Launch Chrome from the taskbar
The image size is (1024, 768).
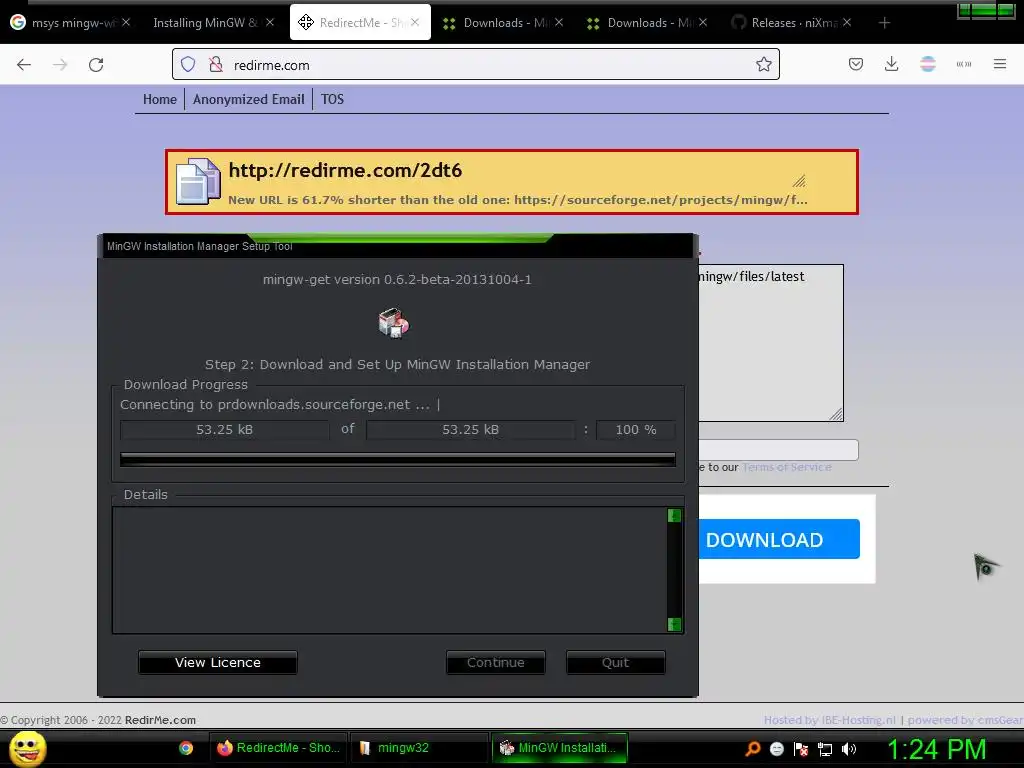(x=186, y=748)
